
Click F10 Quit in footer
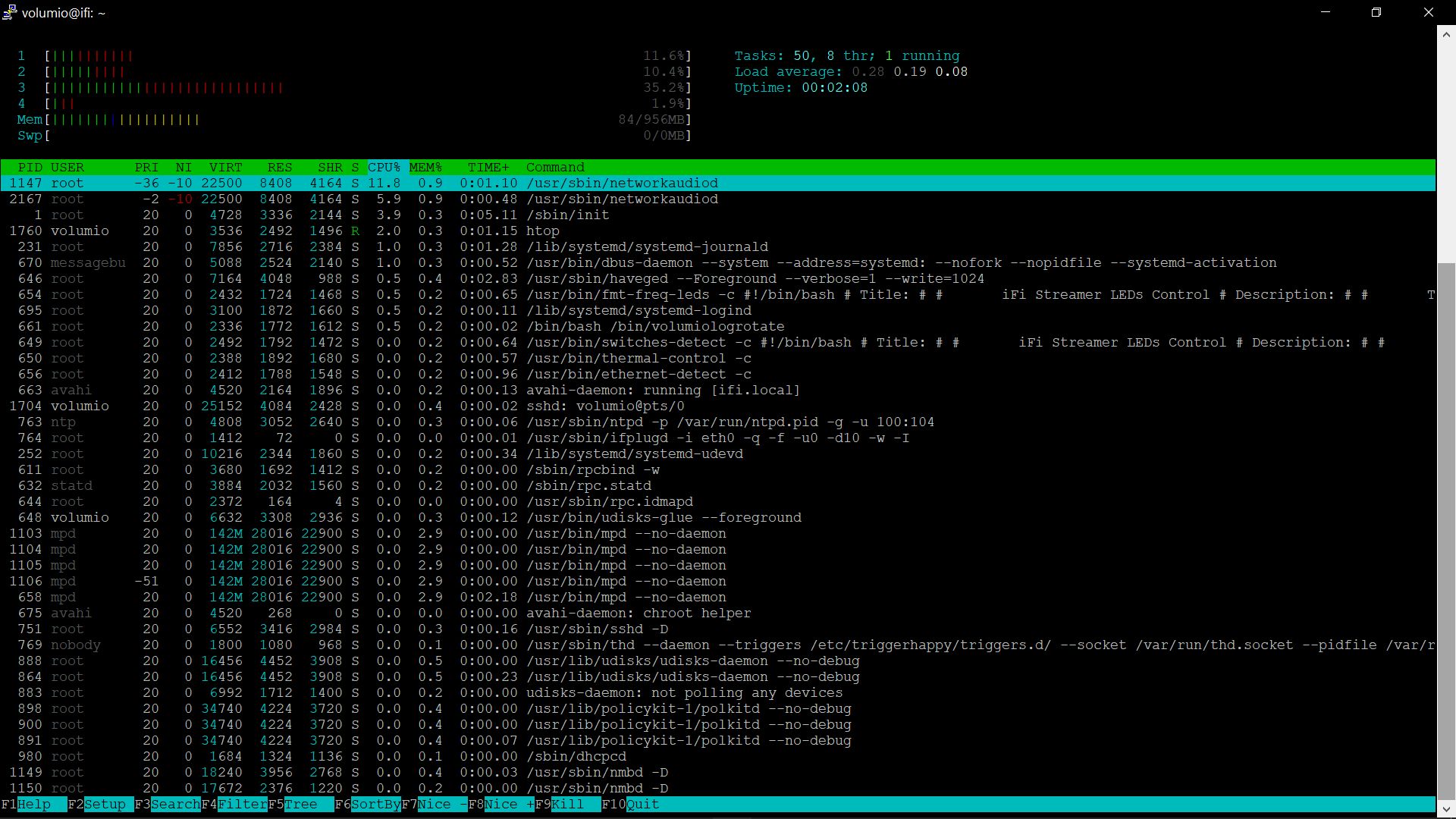[x=642, y=804]
